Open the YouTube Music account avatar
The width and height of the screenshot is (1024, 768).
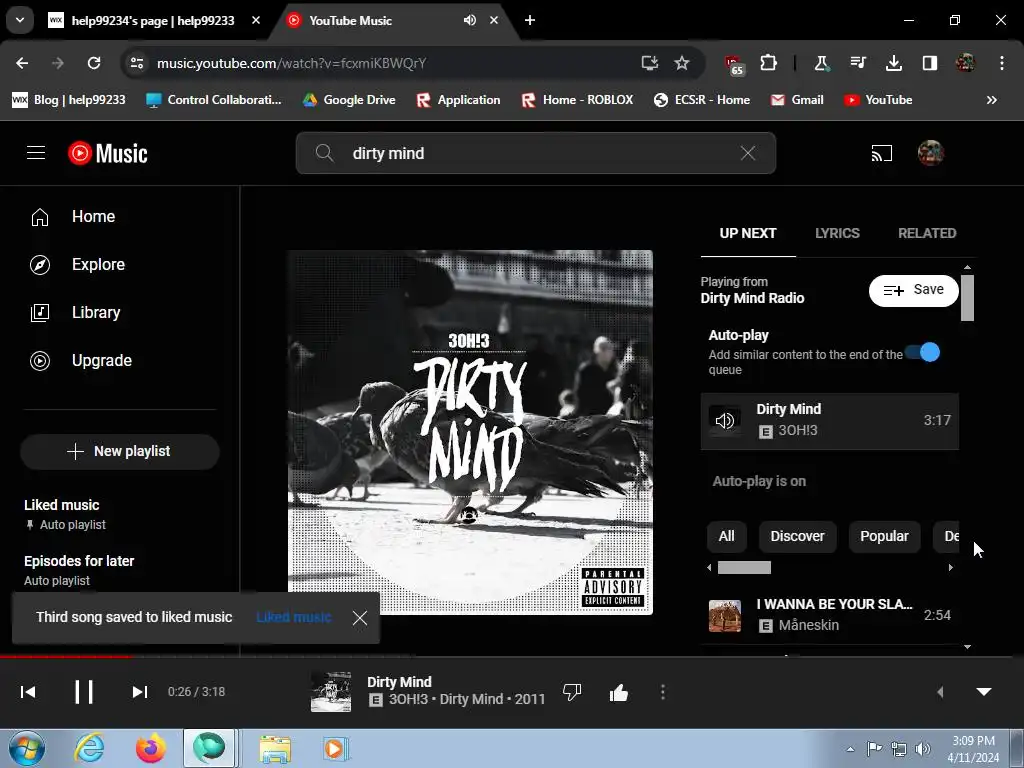point(931,153)
